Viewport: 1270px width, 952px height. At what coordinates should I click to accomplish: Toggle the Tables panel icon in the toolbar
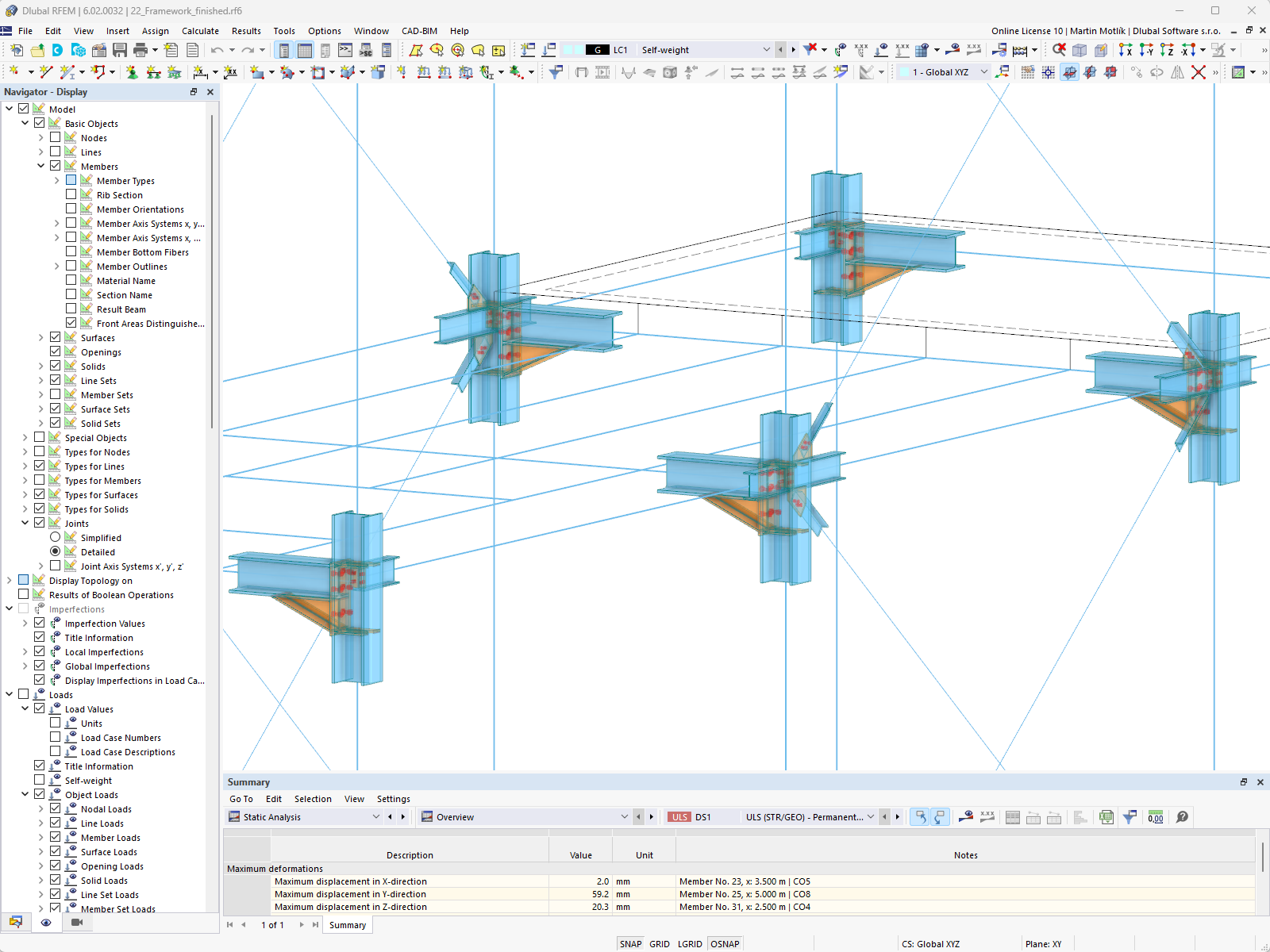pos(305,50)
